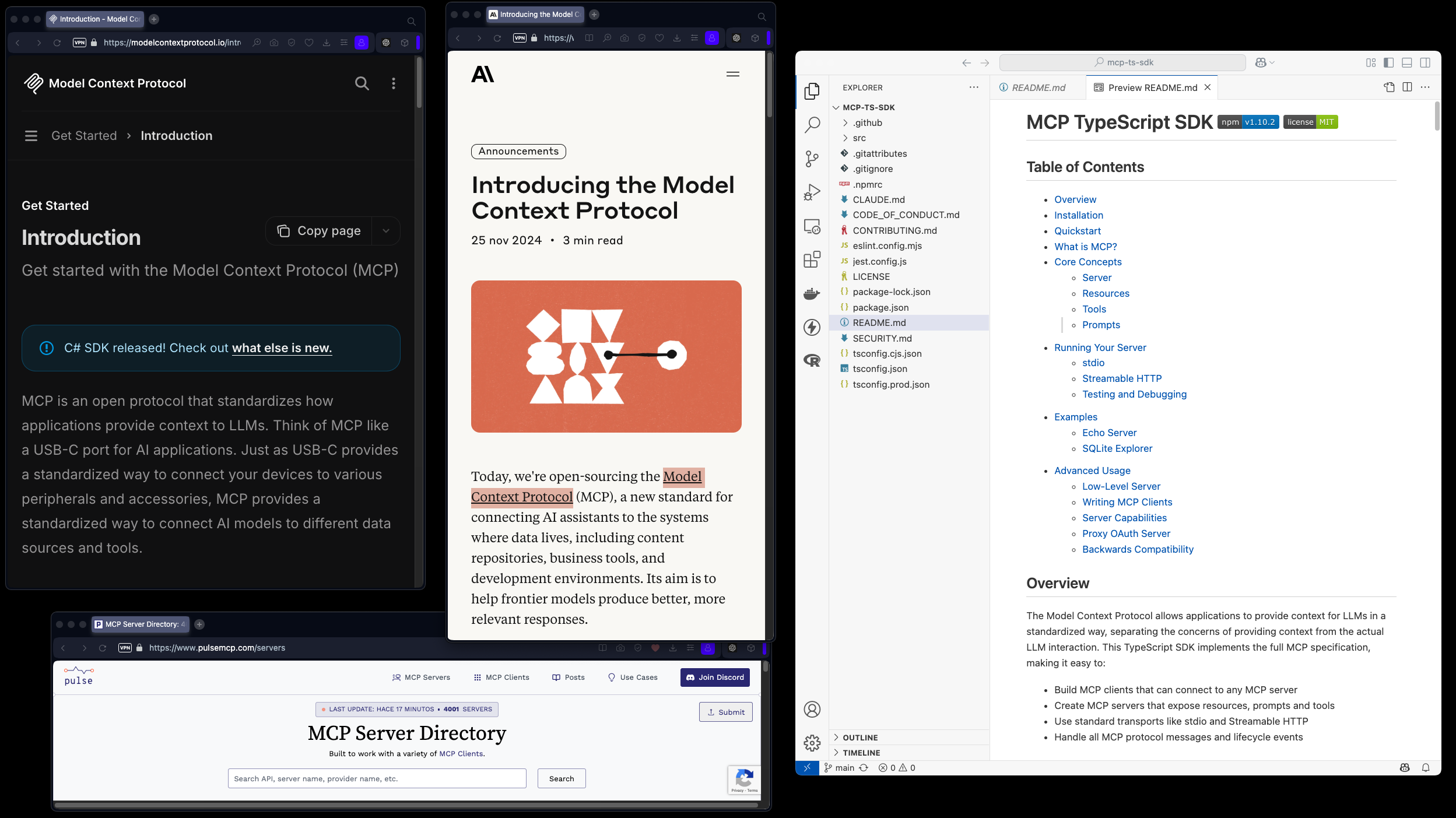Open MCP Servers nav item on pulse
The width and height of the screenshot is (1456, 818).
point(421,677)
